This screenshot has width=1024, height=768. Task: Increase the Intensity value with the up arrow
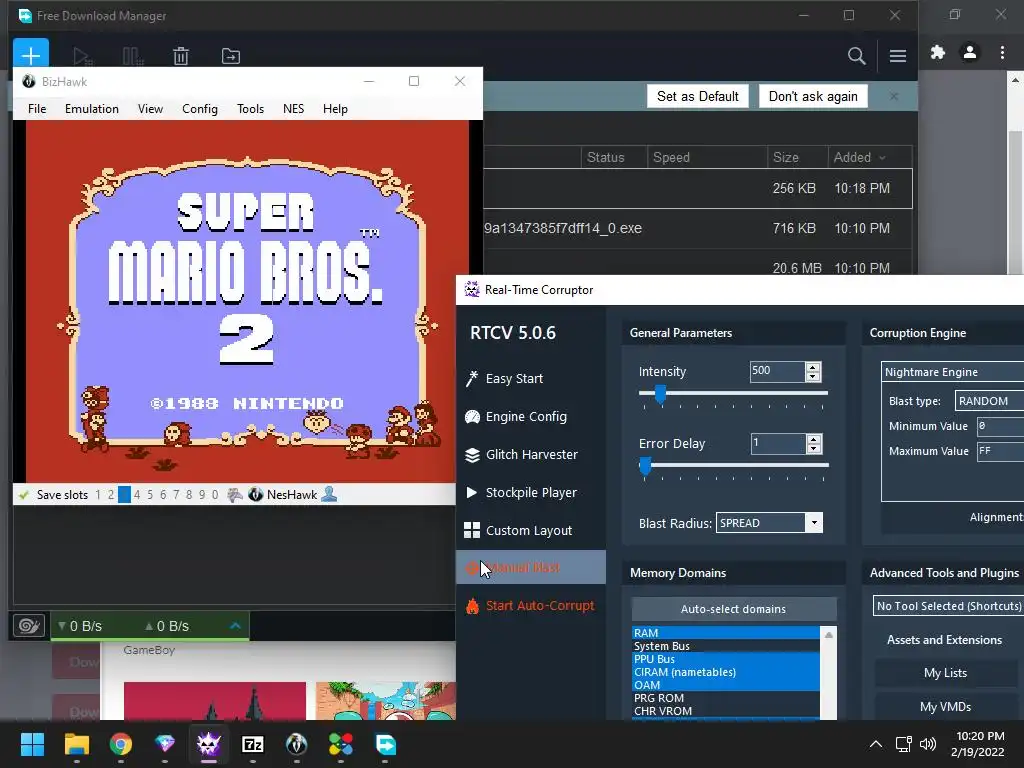pos(813,368)
